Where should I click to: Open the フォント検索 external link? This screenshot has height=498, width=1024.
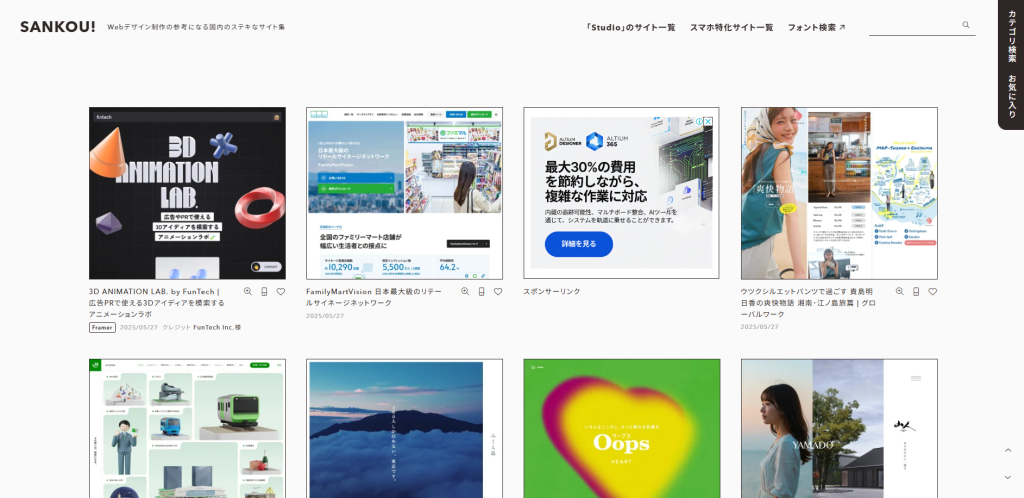[816, 27]
